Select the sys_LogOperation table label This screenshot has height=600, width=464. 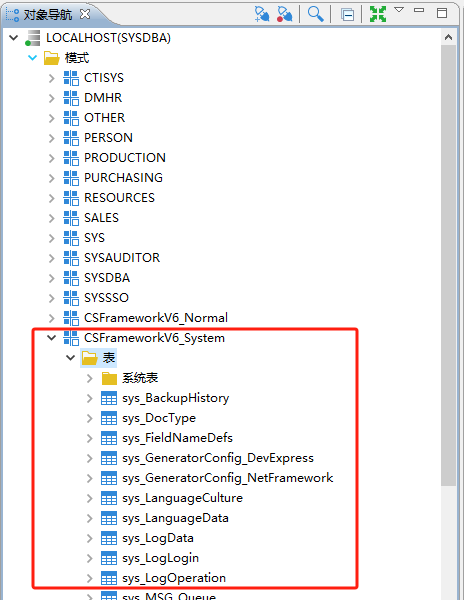(174, 578)
